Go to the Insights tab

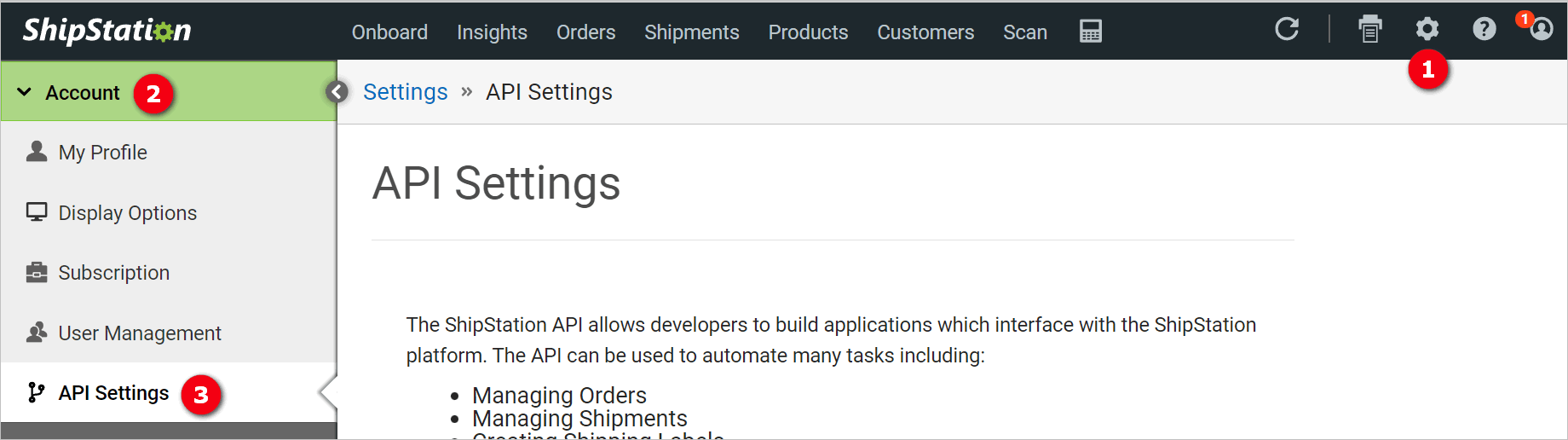click(492, 32)
